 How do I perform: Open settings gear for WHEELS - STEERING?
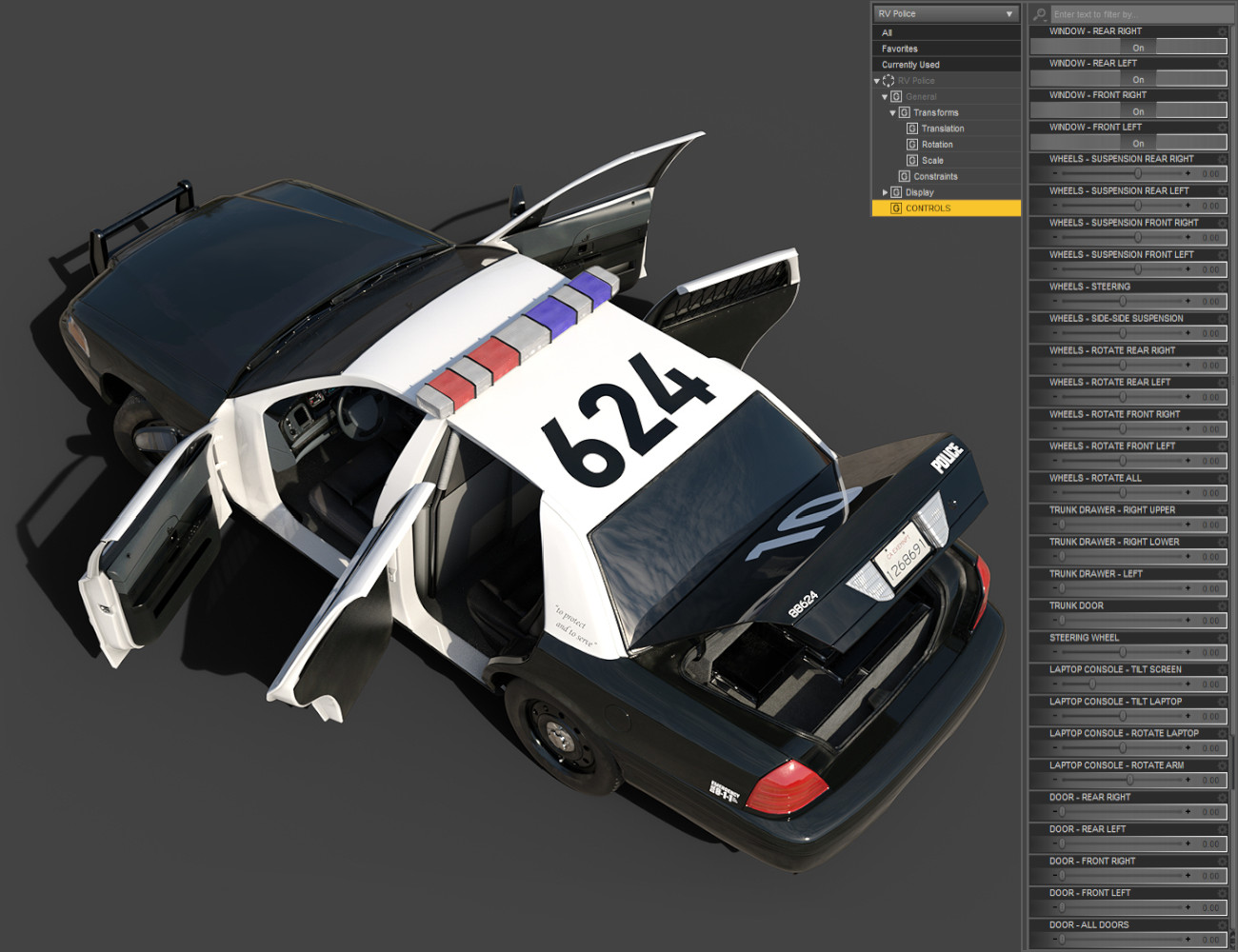(x=1223, y=287)
